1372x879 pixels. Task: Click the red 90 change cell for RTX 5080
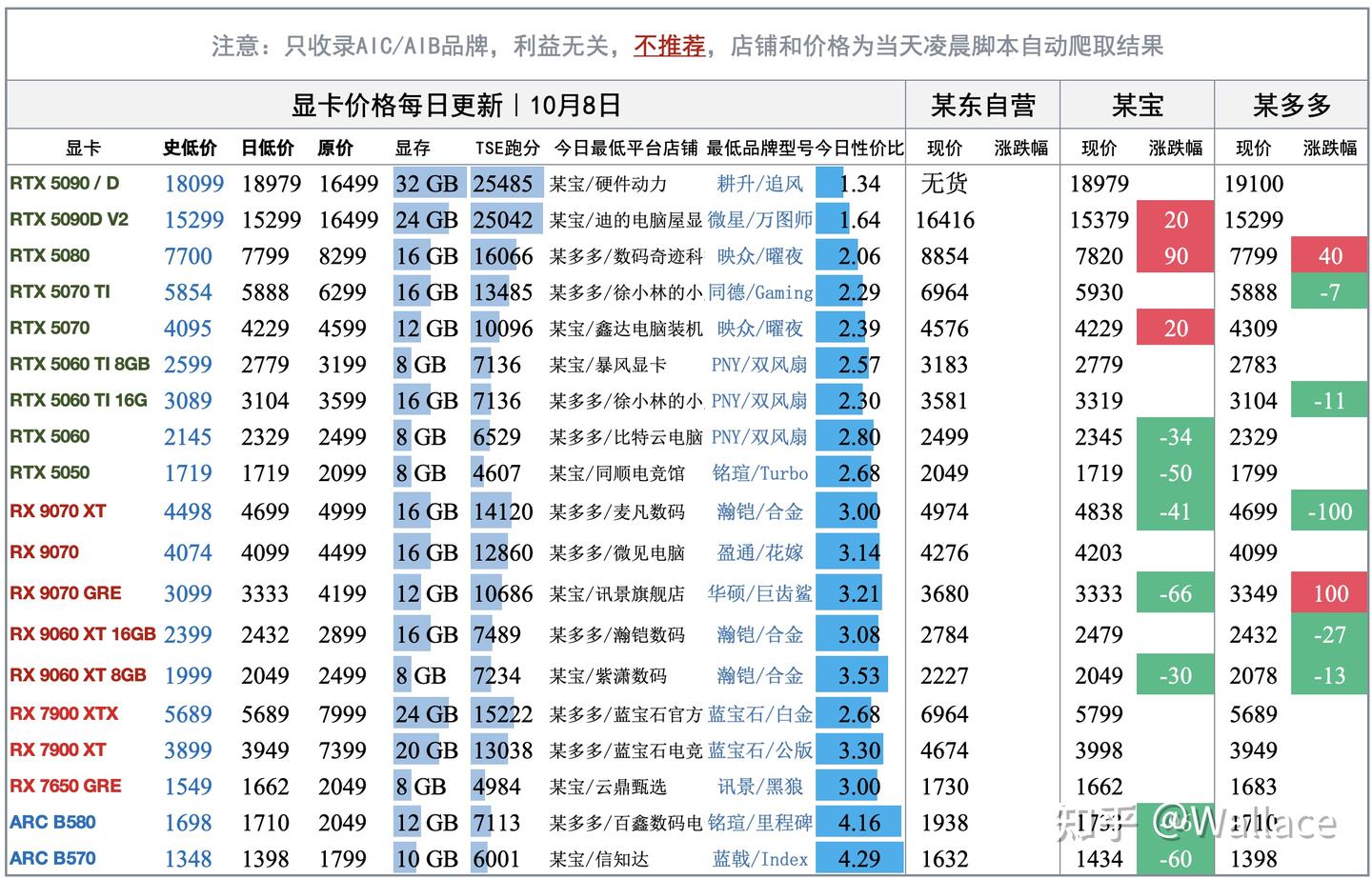point(1176,256)
